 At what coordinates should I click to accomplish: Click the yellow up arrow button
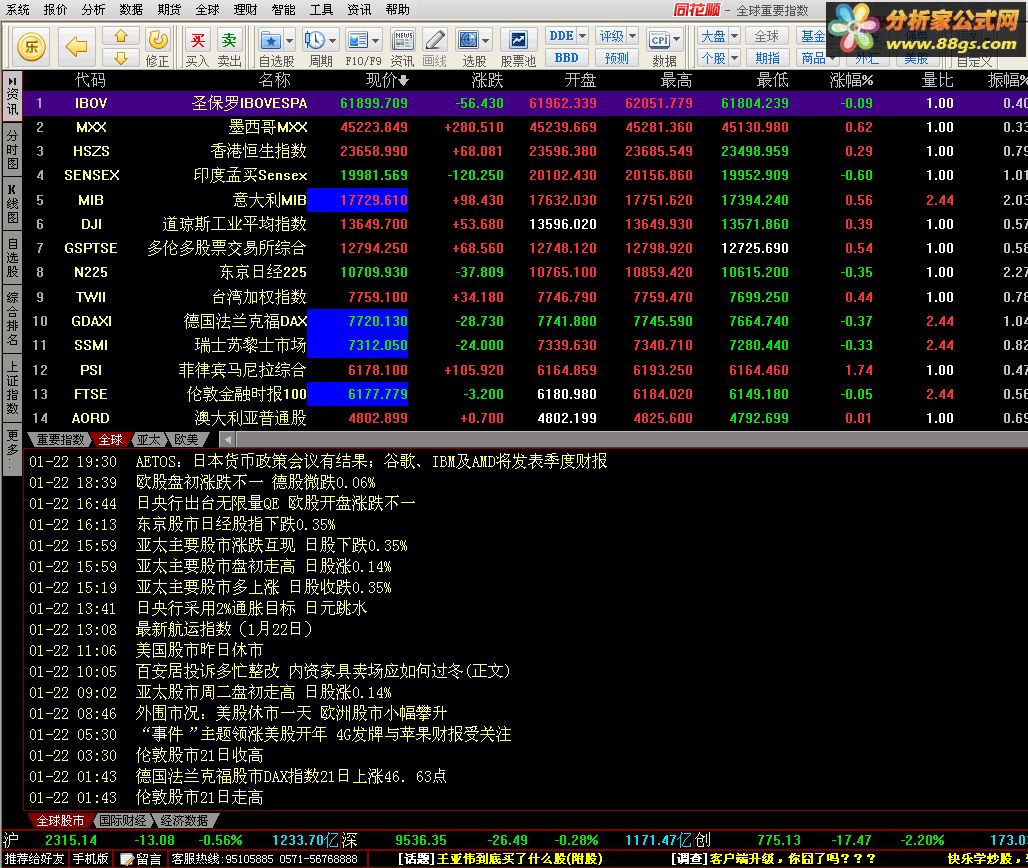(x=121, y=37)
